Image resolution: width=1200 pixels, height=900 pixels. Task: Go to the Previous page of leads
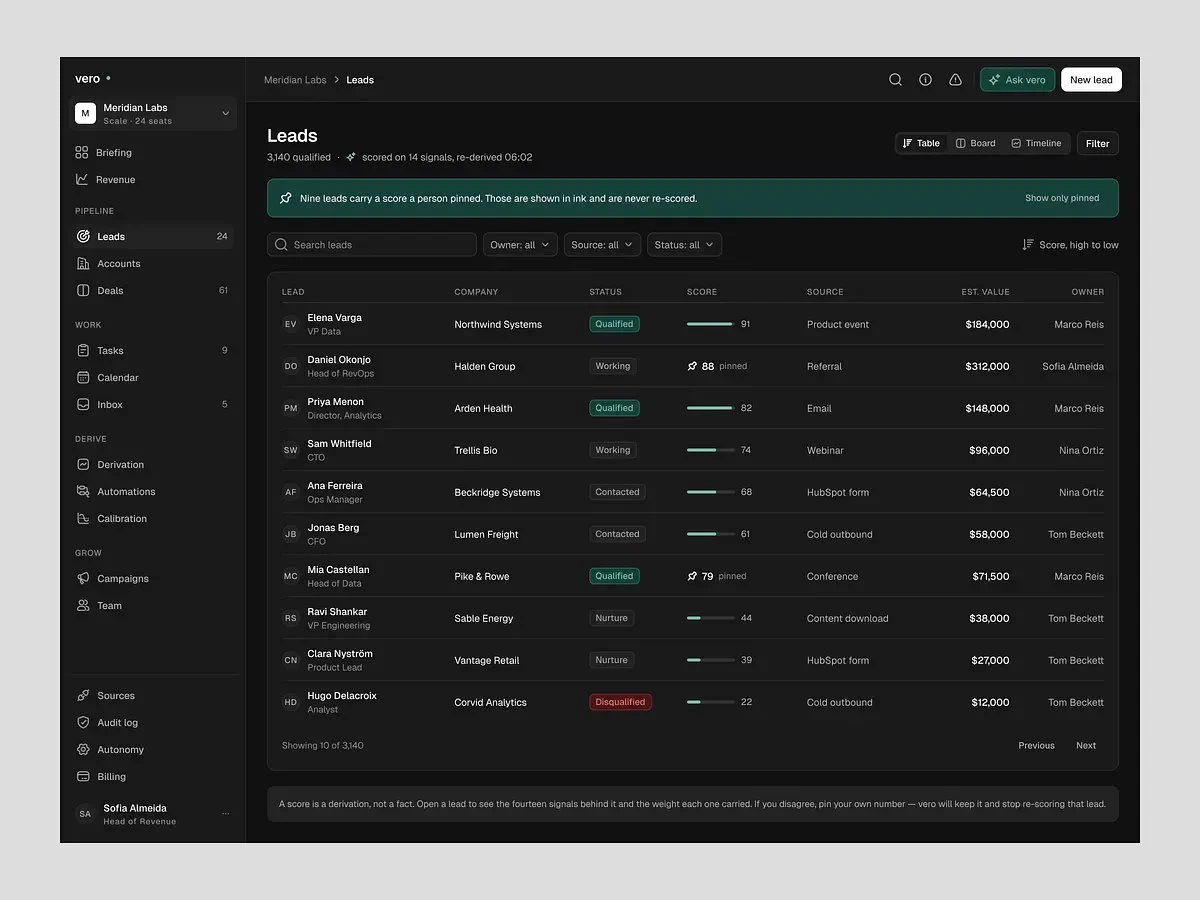point(1036,745)
